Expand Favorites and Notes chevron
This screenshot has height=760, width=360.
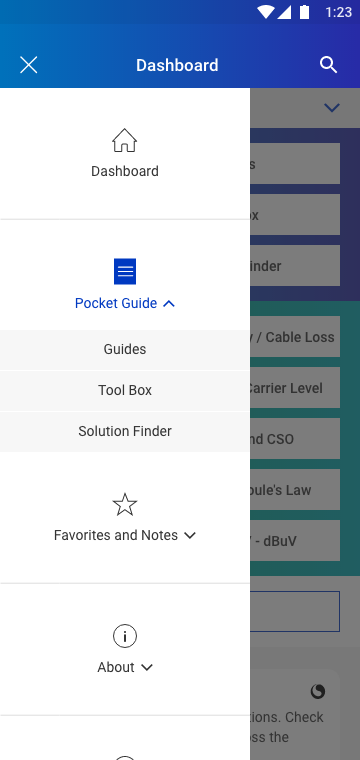pyautogui.click(x=190, y=536)
